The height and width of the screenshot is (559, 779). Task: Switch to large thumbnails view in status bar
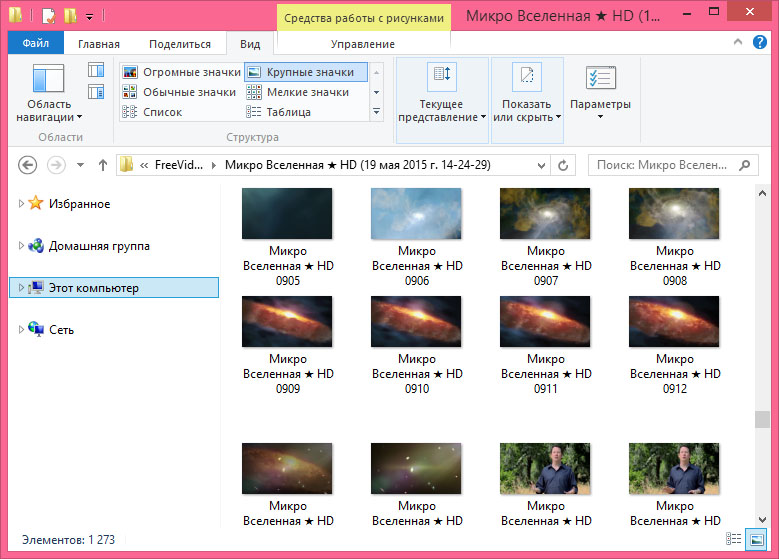tap(755, 540)
